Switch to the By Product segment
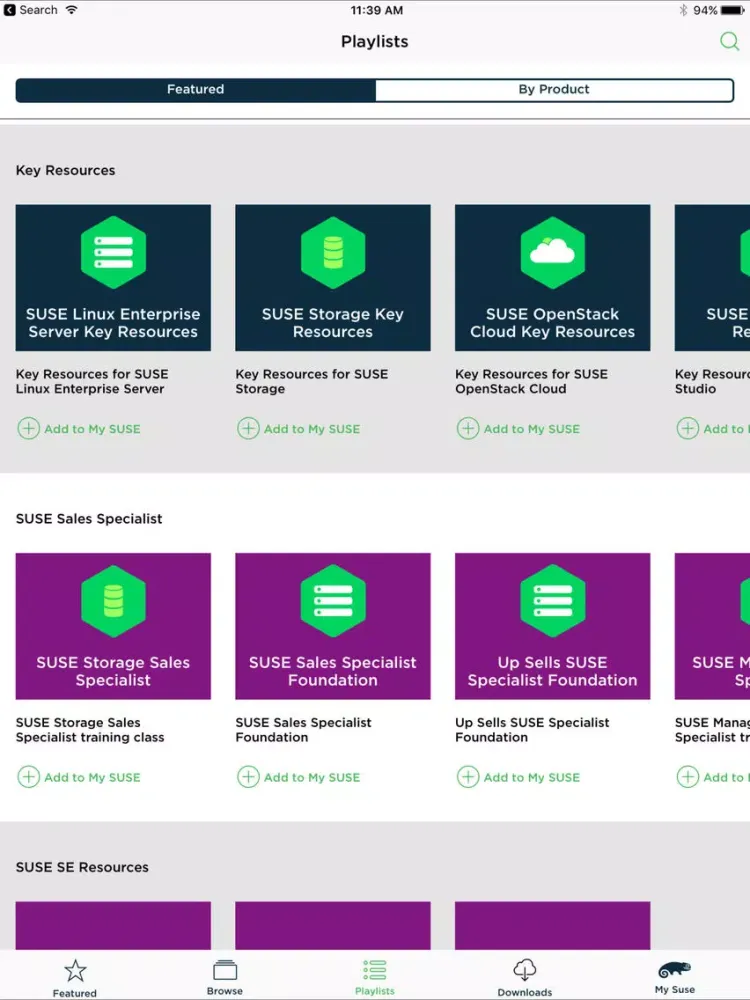Image resolution: width=750 pixels, height=1000 pixels. coord(554,90)
